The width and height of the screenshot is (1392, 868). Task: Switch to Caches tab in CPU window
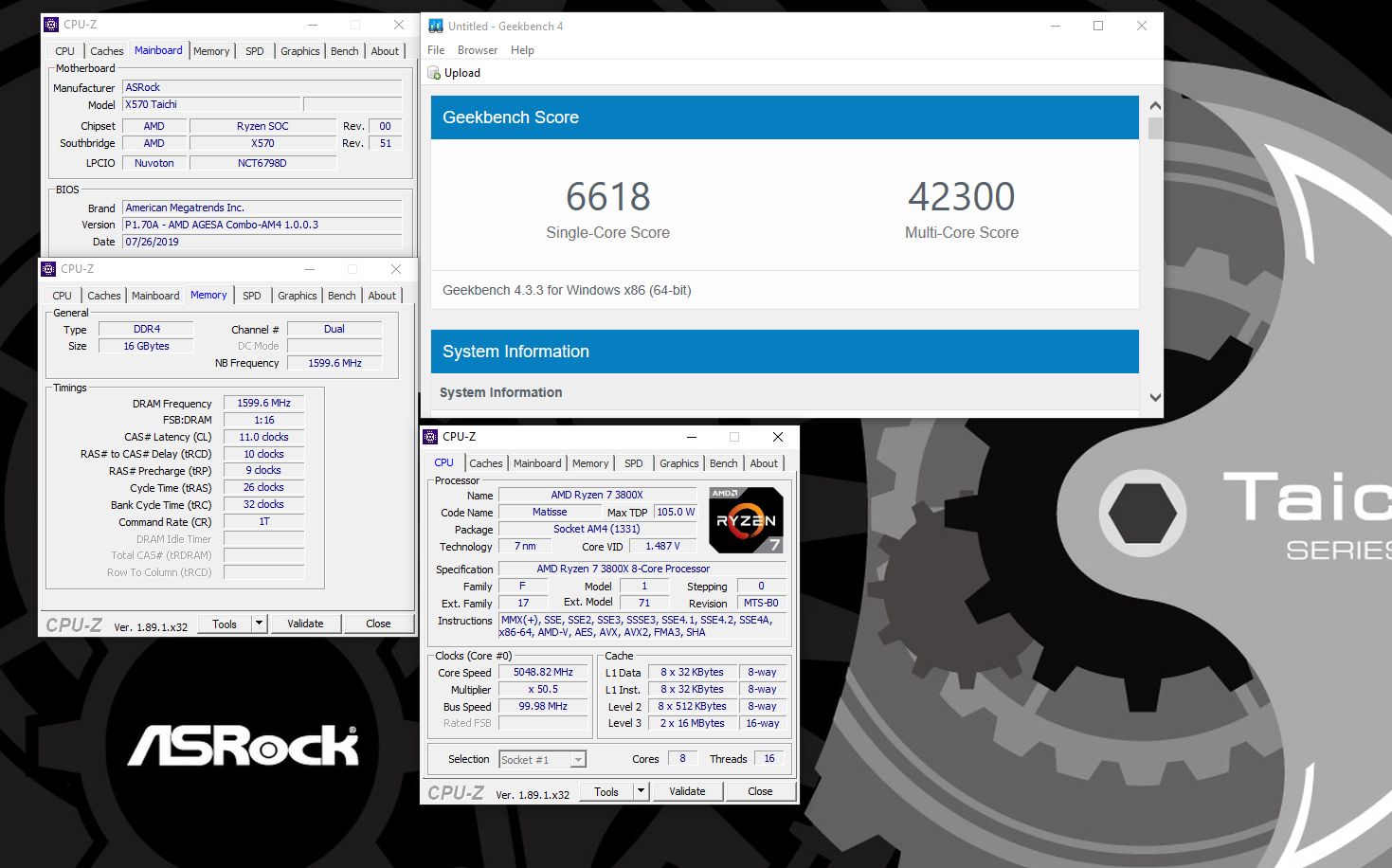tap(486, 463)
